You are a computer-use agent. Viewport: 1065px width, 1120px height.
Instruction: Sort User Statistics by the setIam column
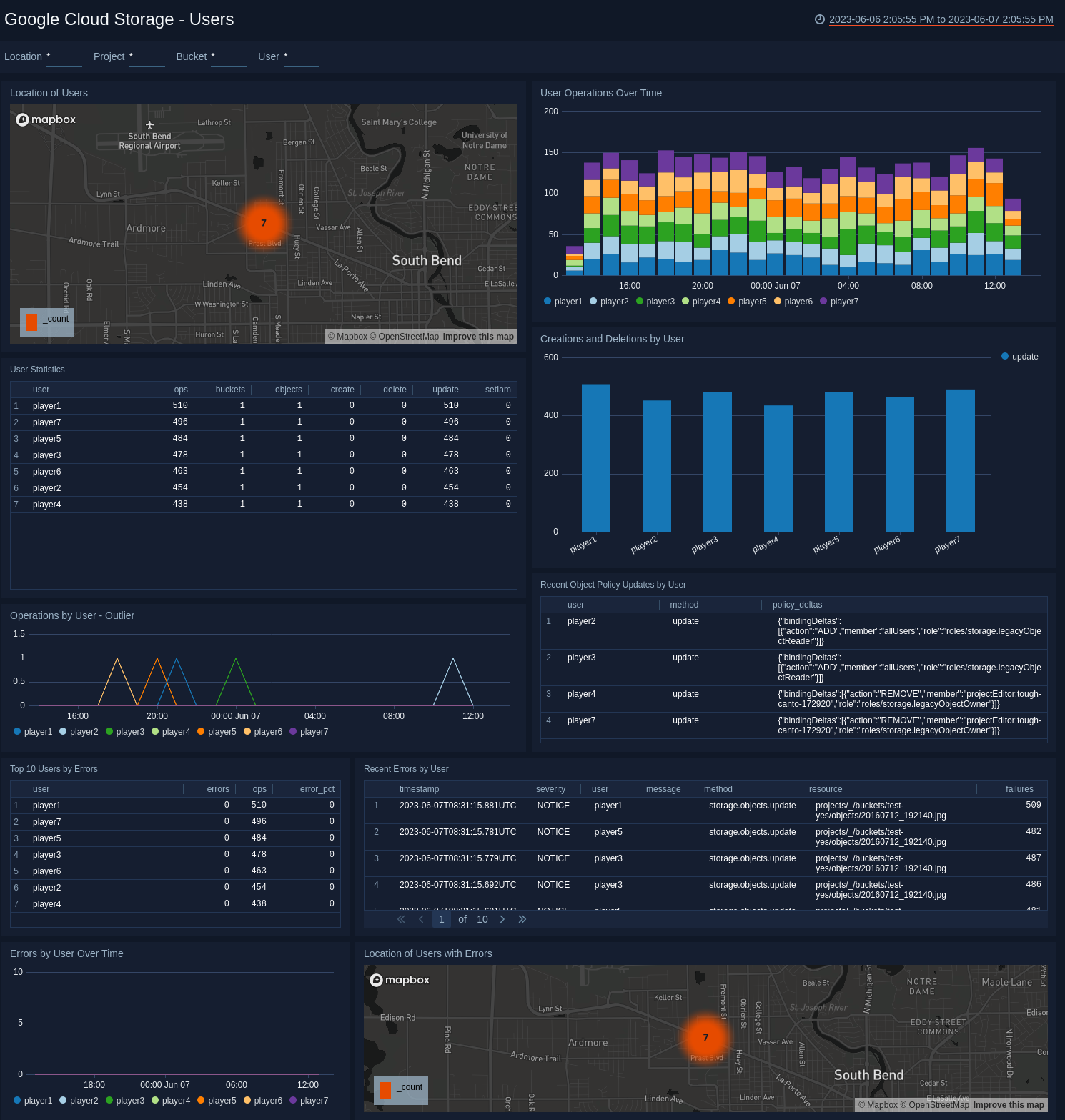pyautogui.click(x=498, y=390)
